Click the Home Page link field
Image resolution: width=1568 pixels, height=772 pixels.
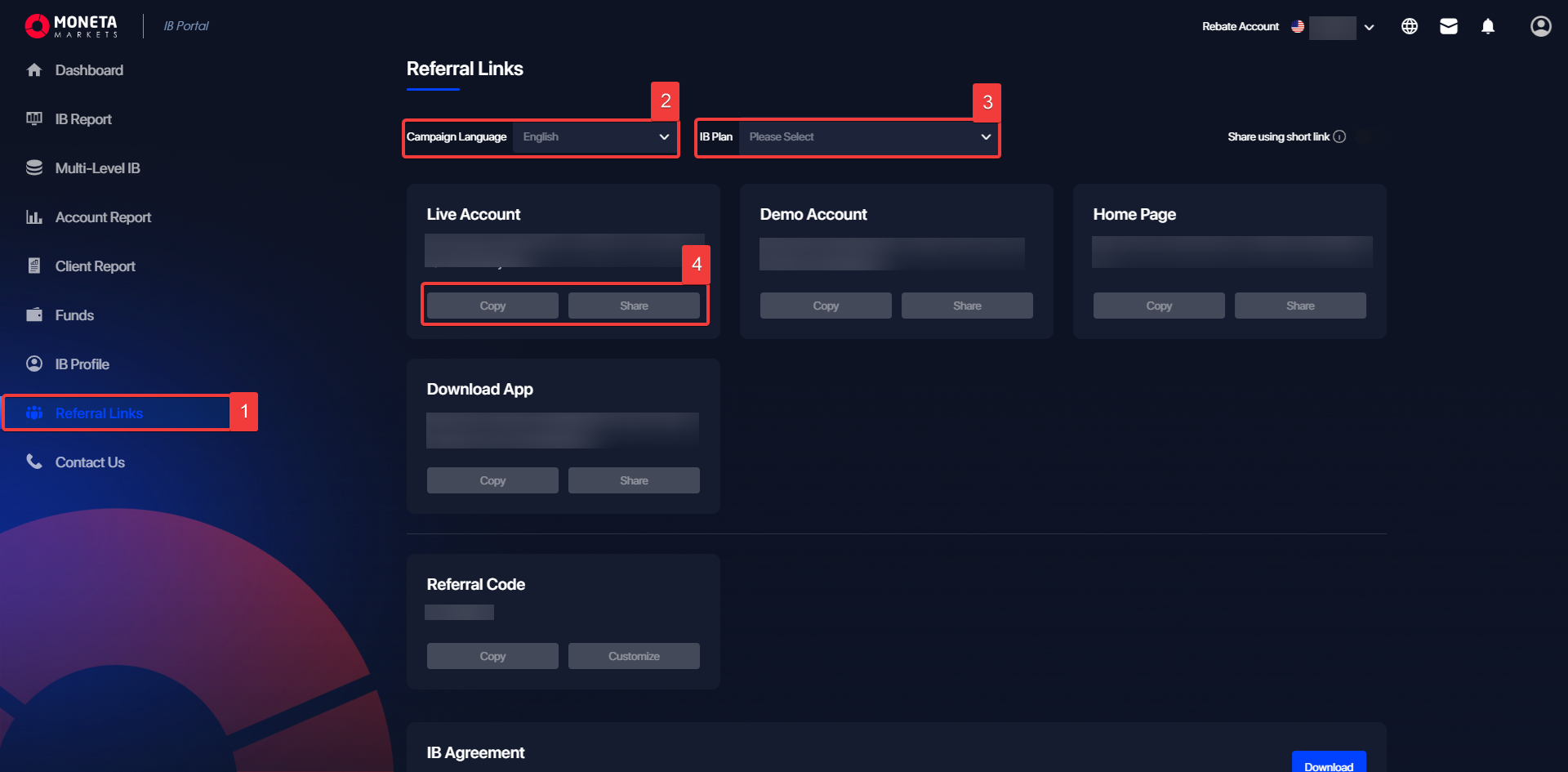pos(1232,252)
